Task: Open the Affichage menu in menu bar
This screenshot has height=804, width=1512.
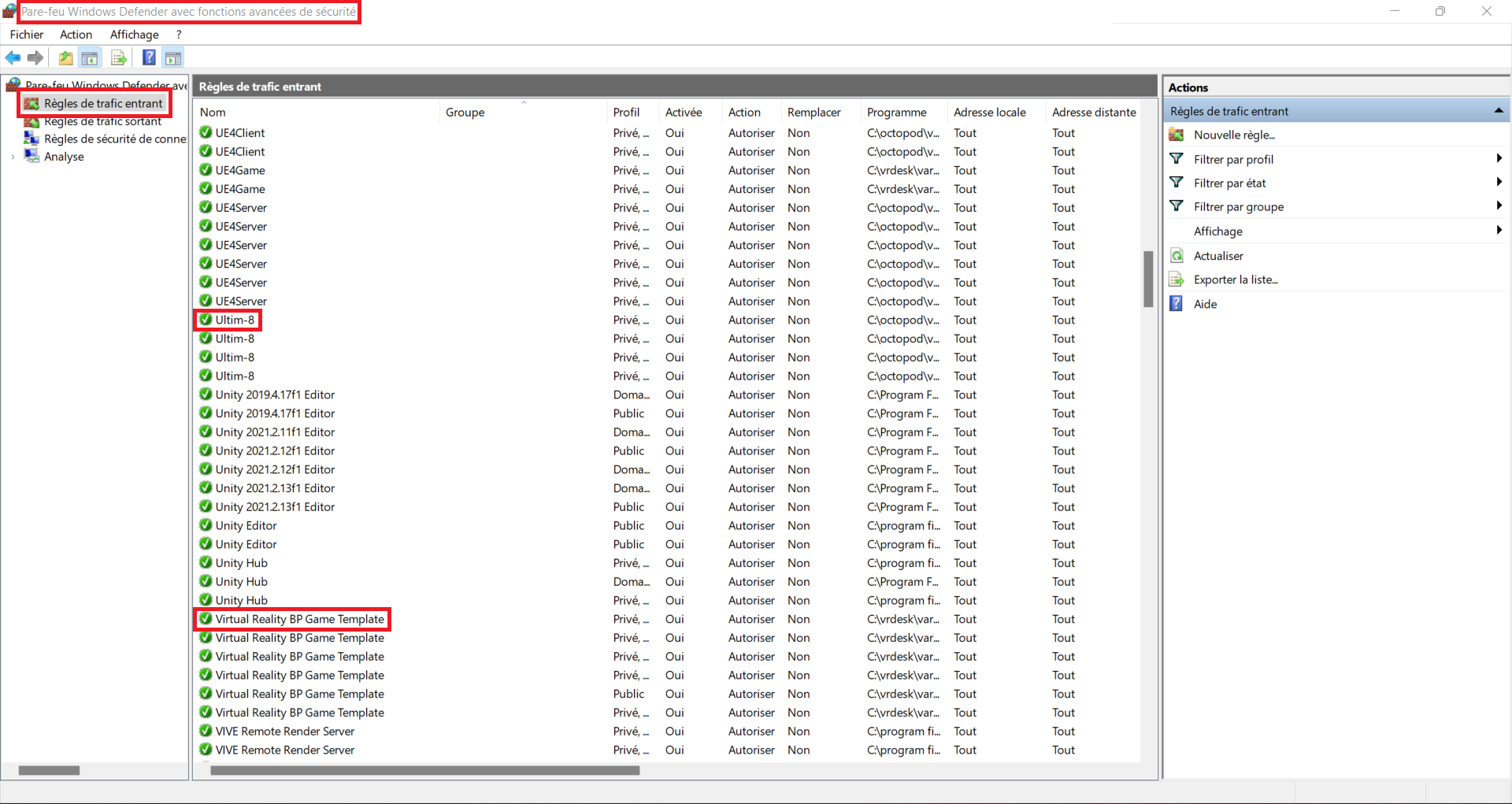Action: coord(135,35)
